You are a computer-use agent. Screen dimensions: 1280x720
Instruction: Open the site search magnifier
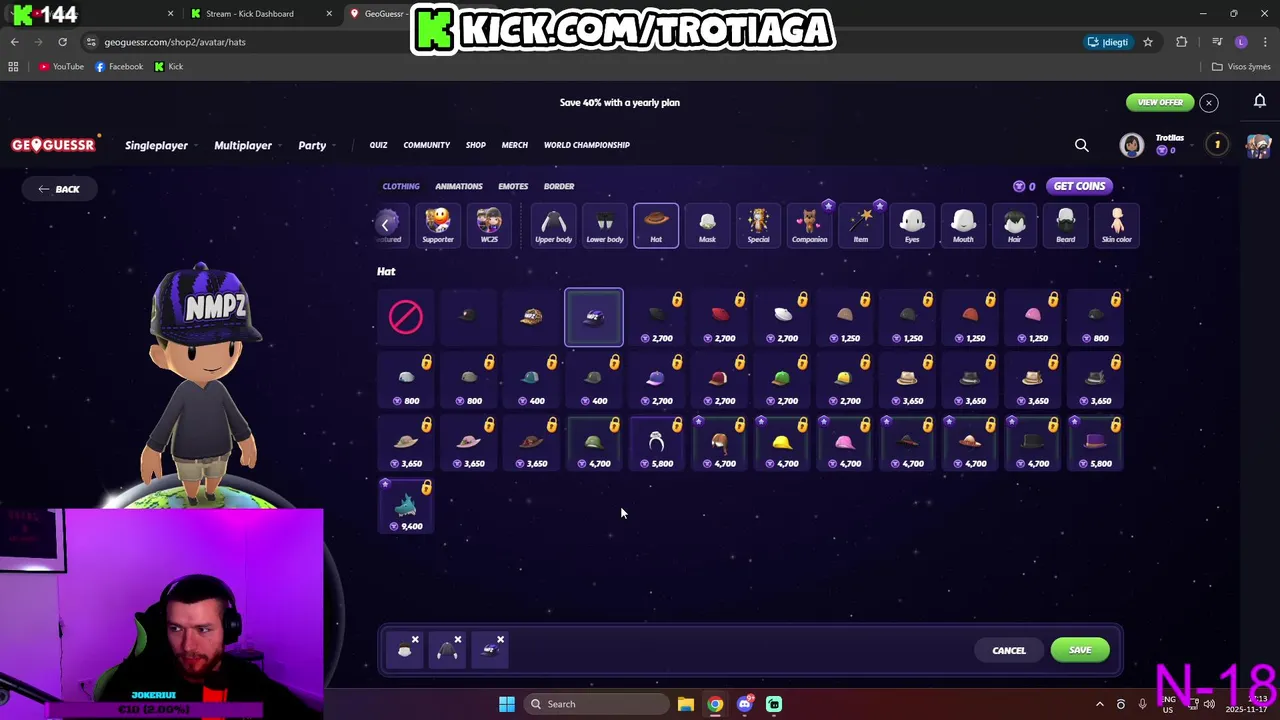[1082, 145]
